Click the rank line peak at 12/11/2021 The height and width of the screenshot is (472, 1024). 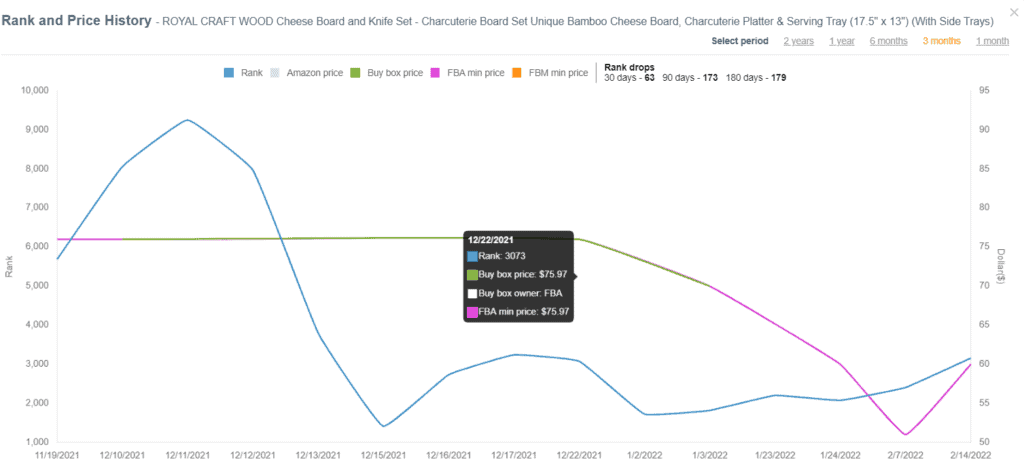point(187,120)
